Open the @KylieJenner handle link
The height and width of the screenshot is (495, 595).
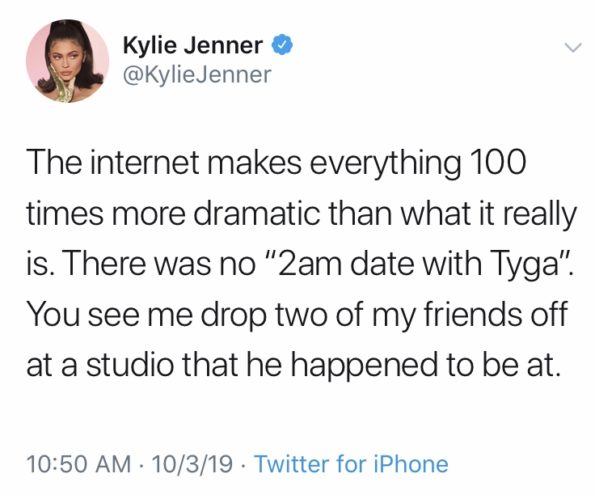(x=197, y=75)
